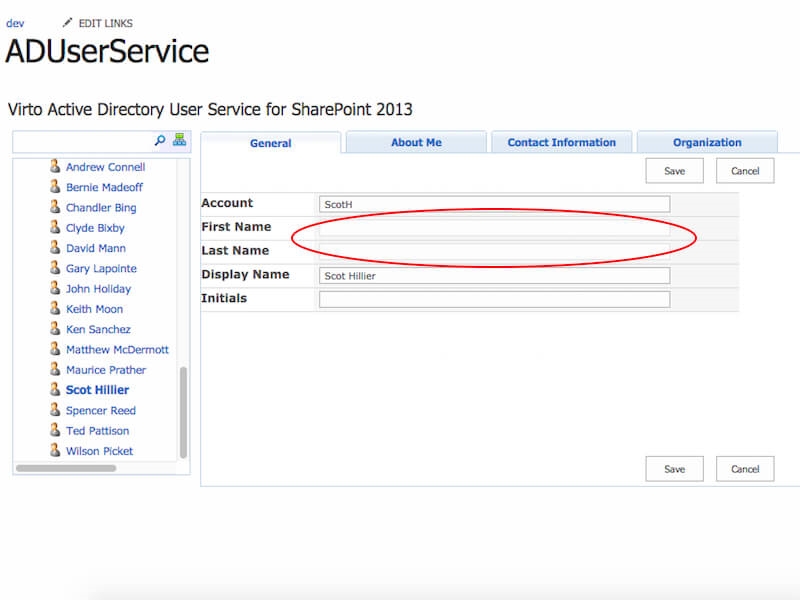Click the user icon beside Gary Lapointe

55,268
